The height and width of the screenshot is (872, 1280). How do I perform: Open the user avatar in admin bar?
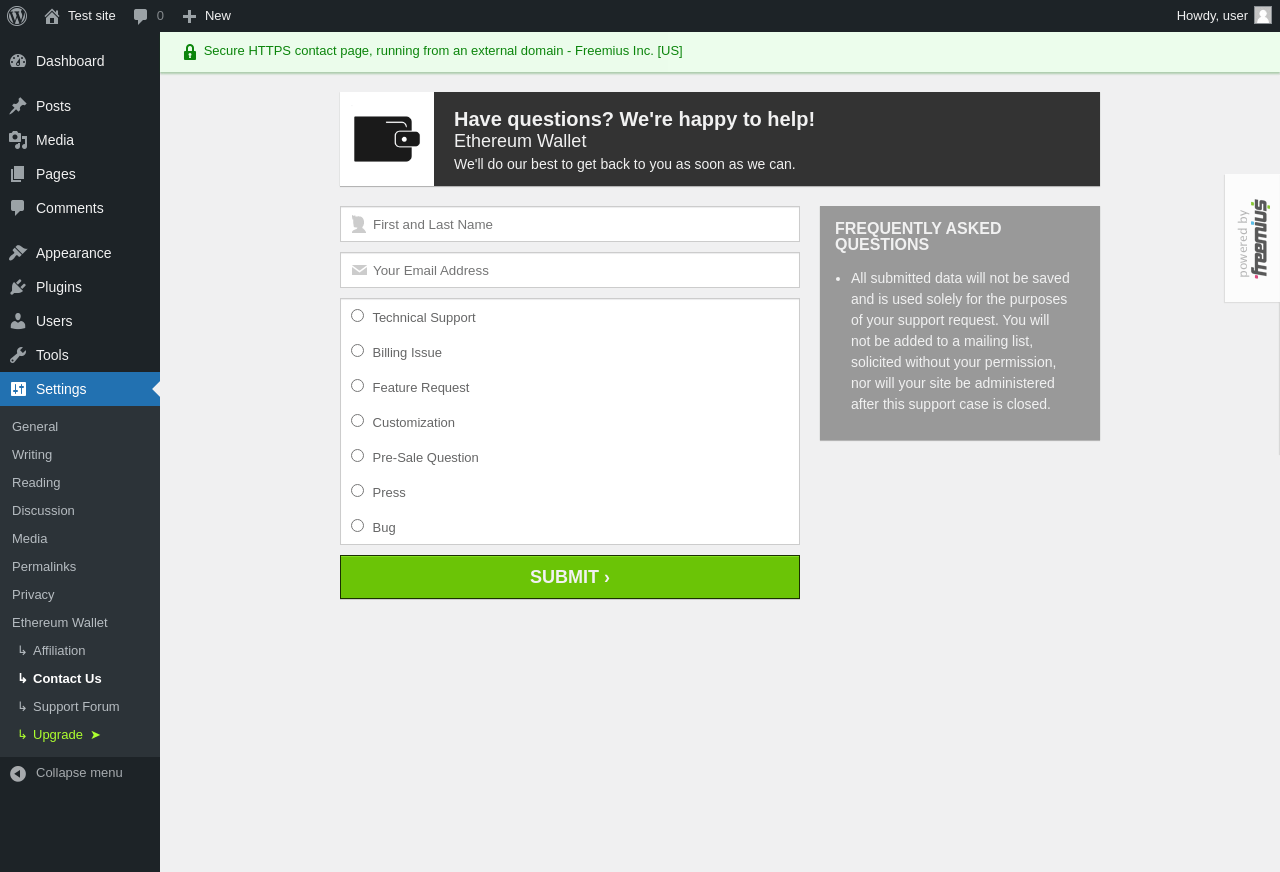[x=1263, y=15]
